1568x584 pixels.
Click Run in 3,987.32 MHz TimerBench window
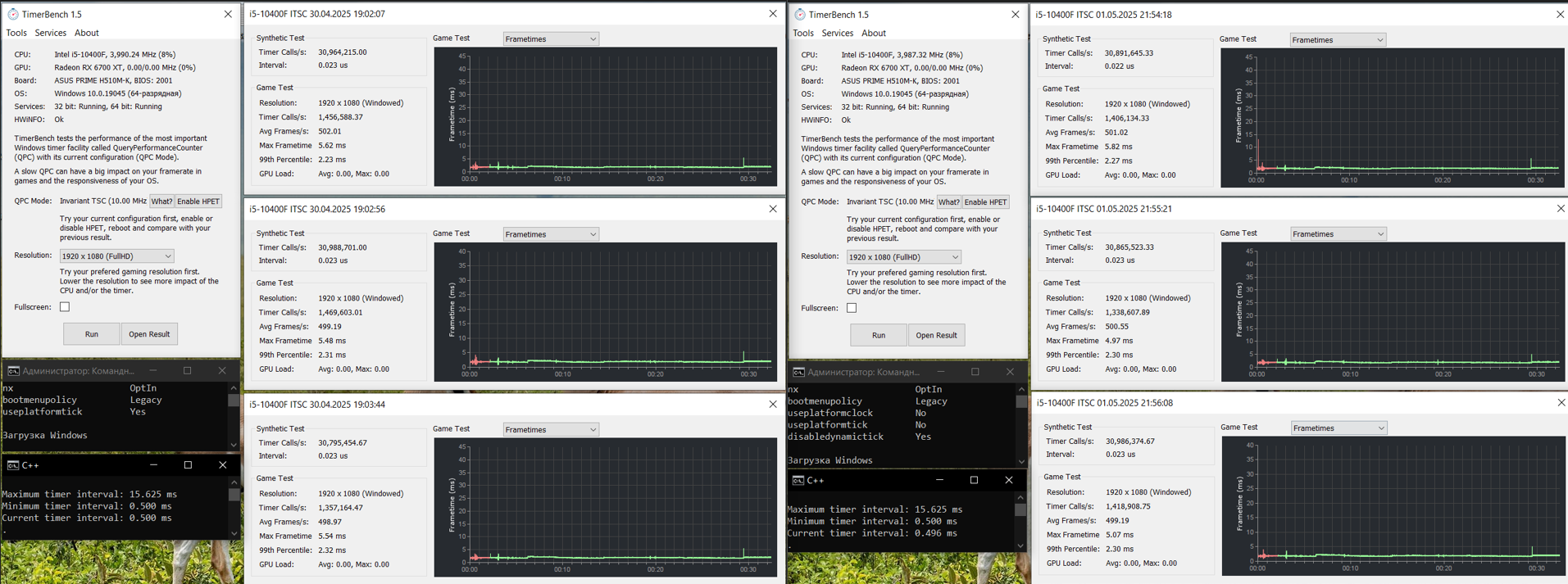click(879, 335)
